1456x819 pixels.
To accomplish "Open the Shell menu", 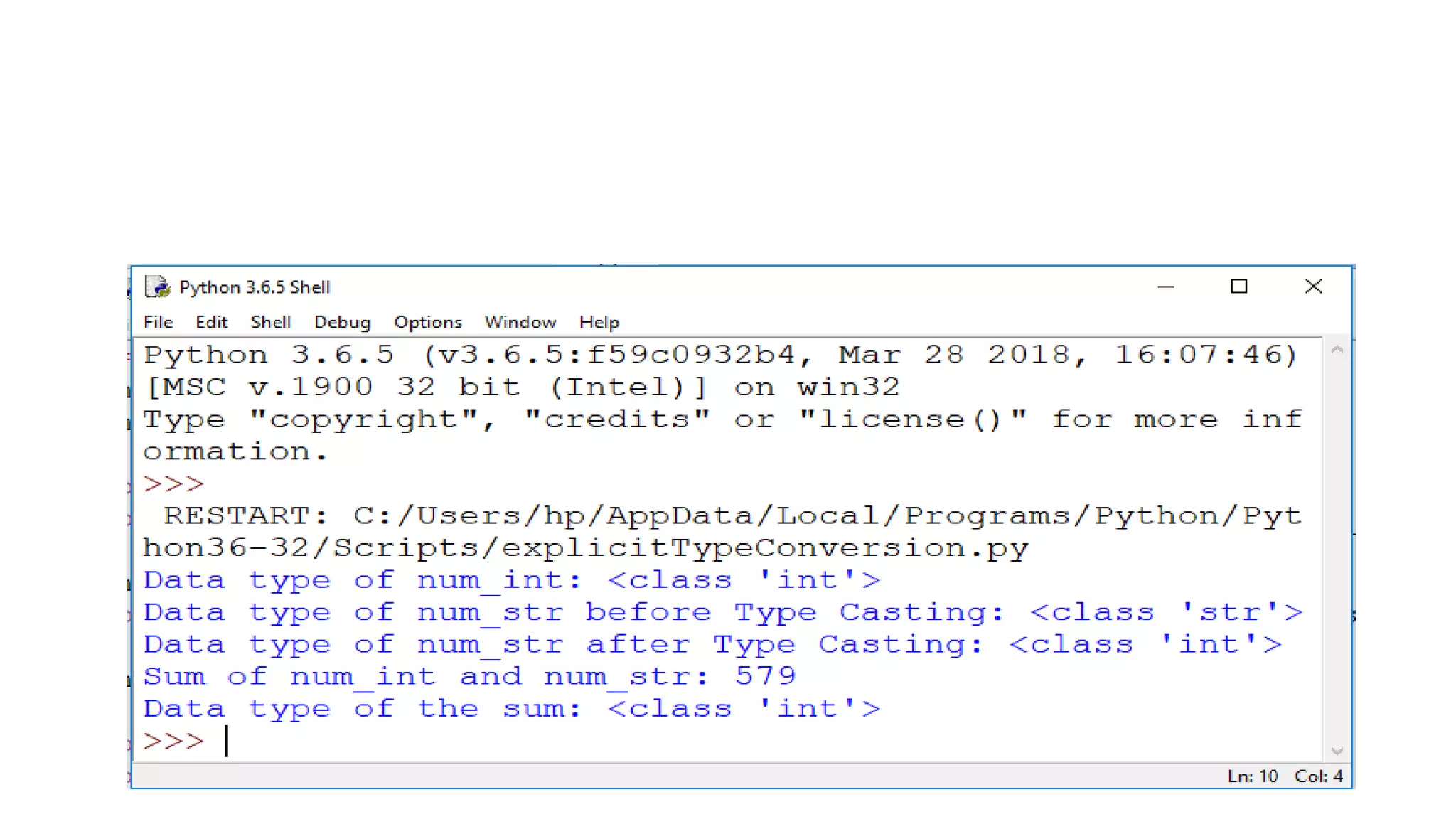I will (271, 322).
